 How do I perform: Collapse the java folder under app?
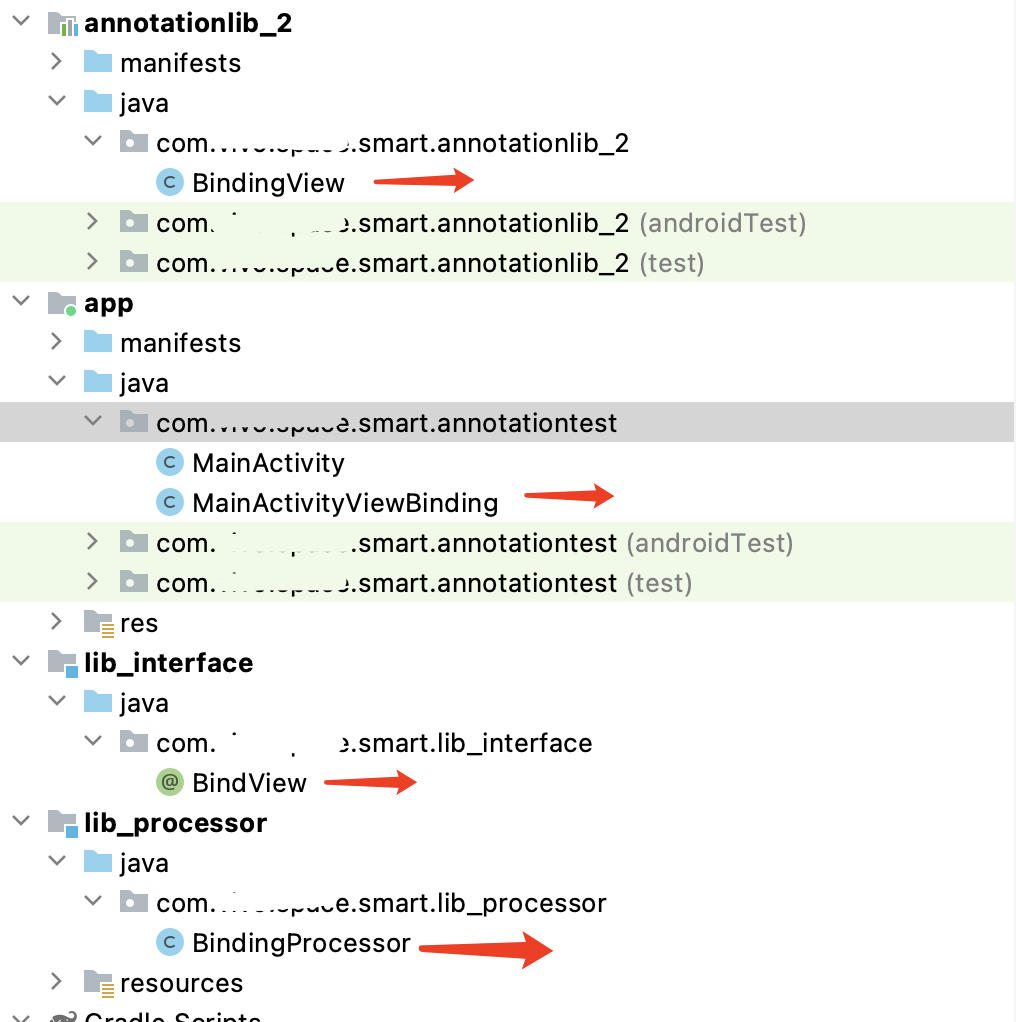57,381
